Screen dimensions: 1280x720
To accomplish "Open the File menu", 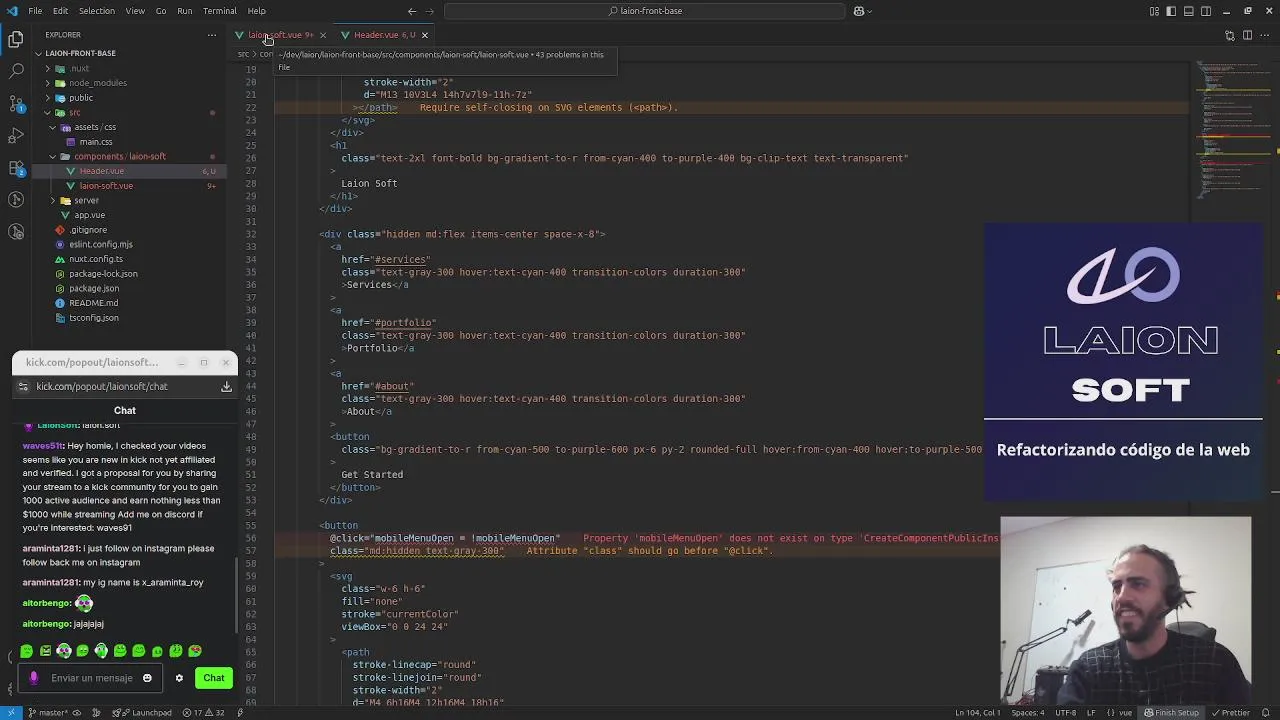I will (35, 11).
